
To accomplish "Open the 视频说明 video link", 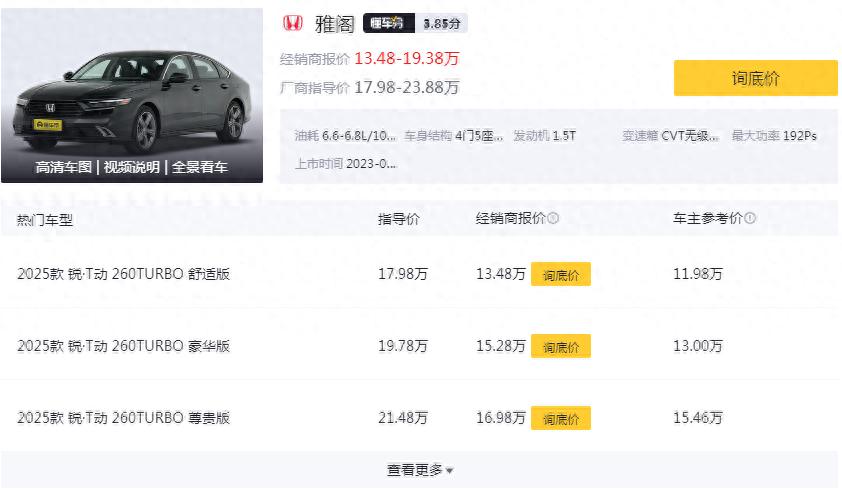I will click(132, 167).
